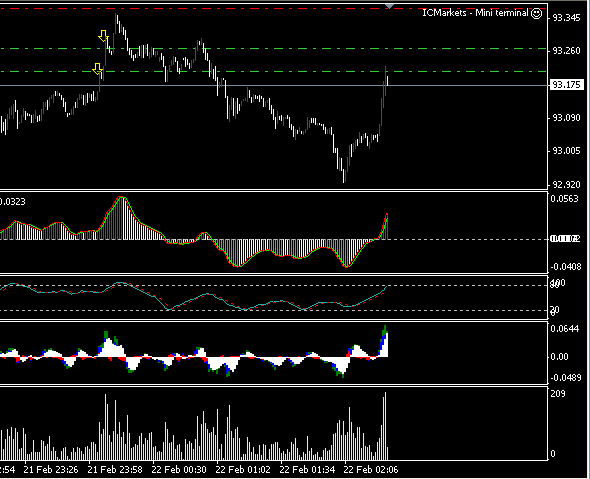This screenshot has height=479, width=590.
Task: Click the 209 volume scale maximum
Action: point(558,394)
